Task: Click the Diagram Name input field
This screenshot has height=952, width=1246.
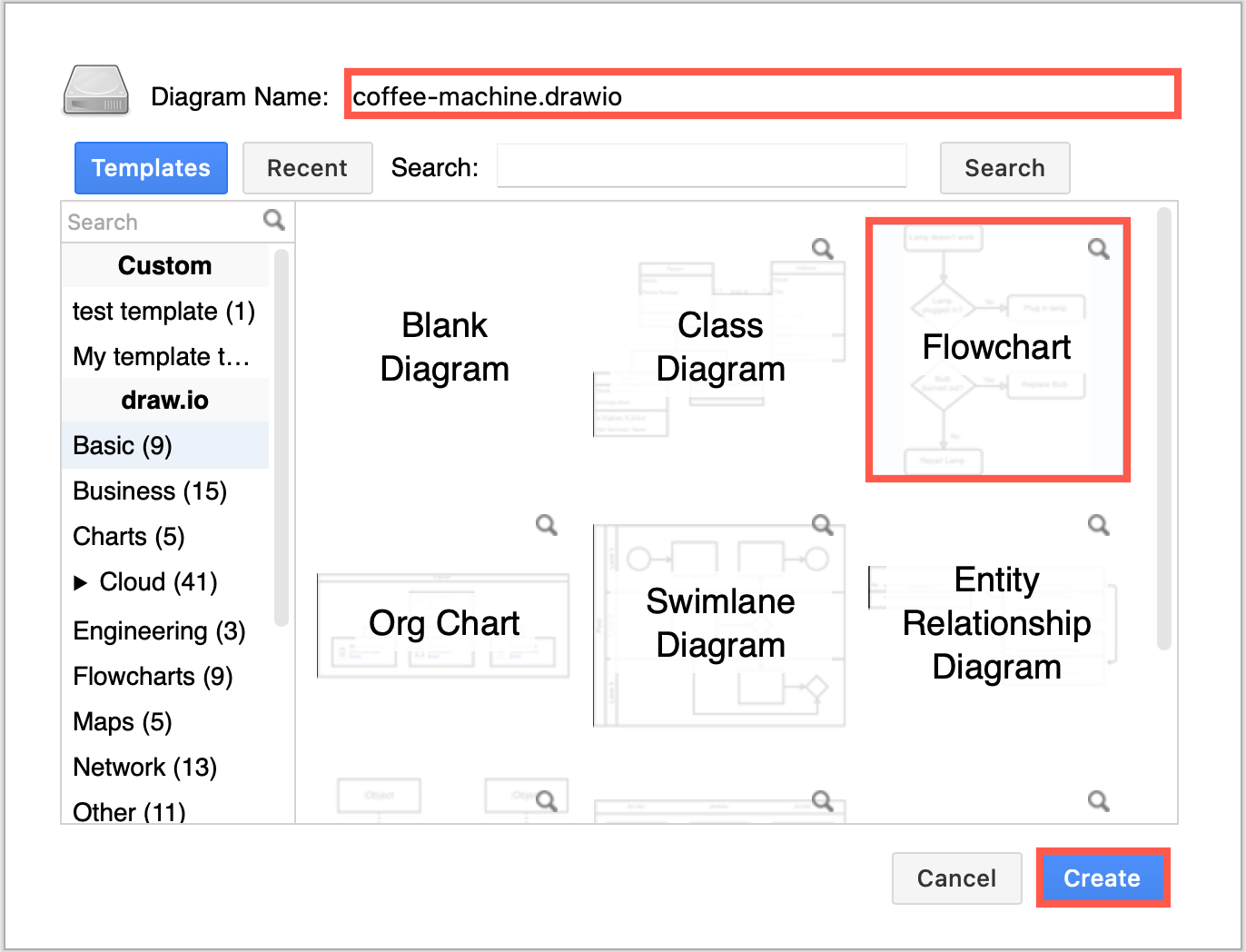Action: click(761, 94)
